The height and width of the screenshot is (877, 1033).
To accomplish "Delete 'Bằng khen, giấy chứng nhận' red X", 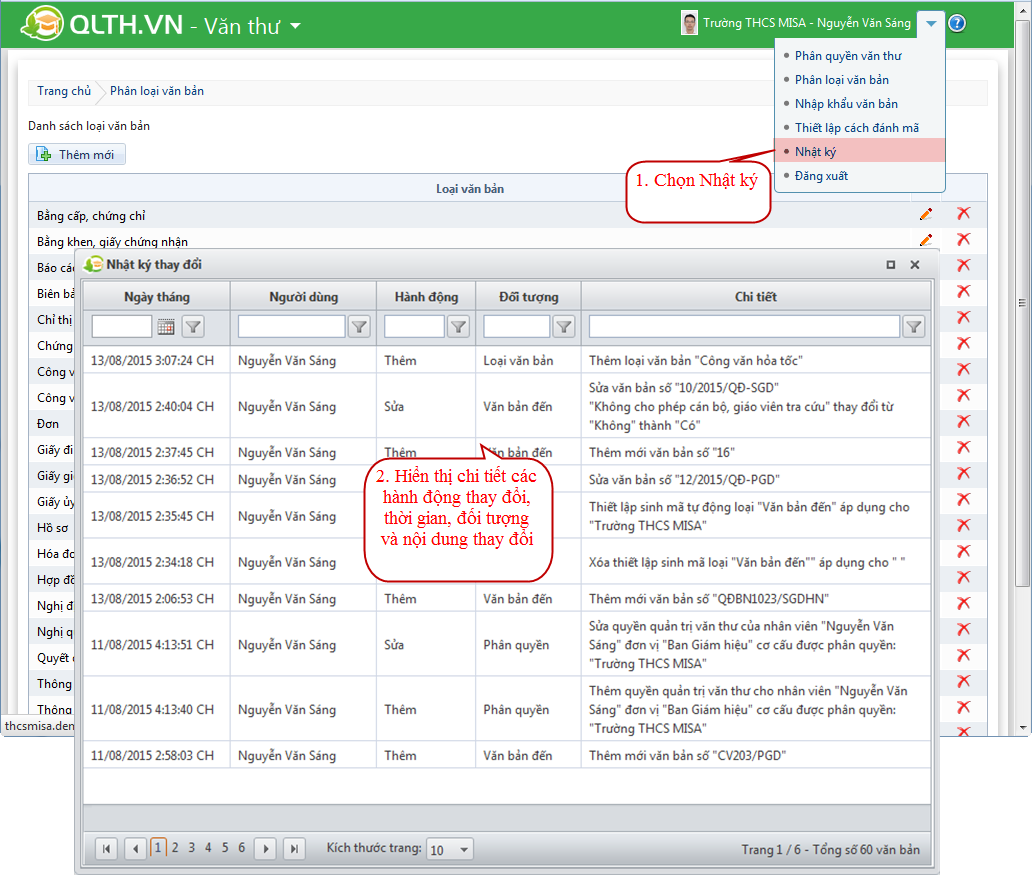I will 963,239.
